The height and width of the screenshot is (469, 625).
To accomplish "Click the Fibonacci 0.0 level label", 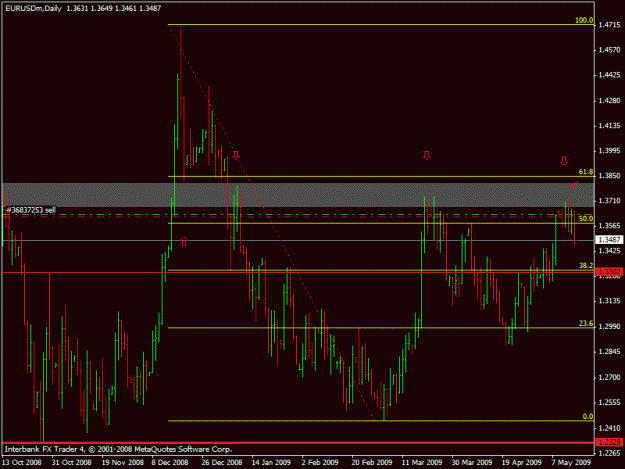I will click(588, 416).
